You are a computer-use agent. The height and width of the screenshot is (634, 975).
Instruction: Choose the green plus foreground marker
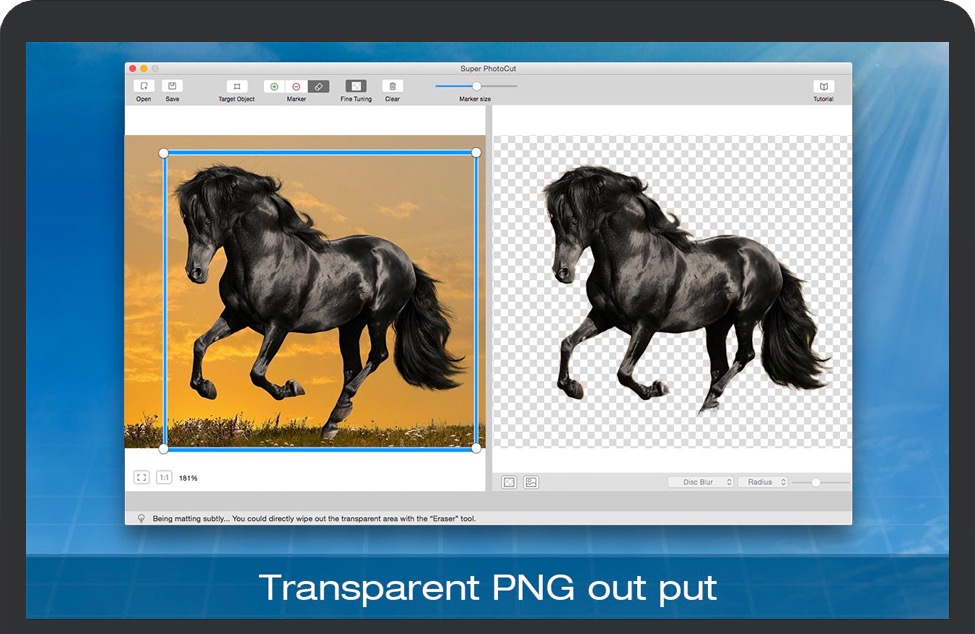click(x=274, y=86)
